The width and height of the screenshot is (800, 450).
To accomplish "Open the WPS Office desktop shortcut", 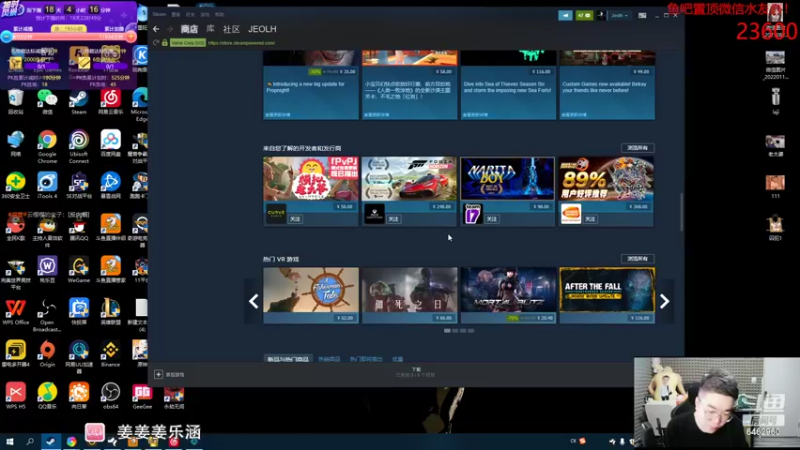I will 15,312.
